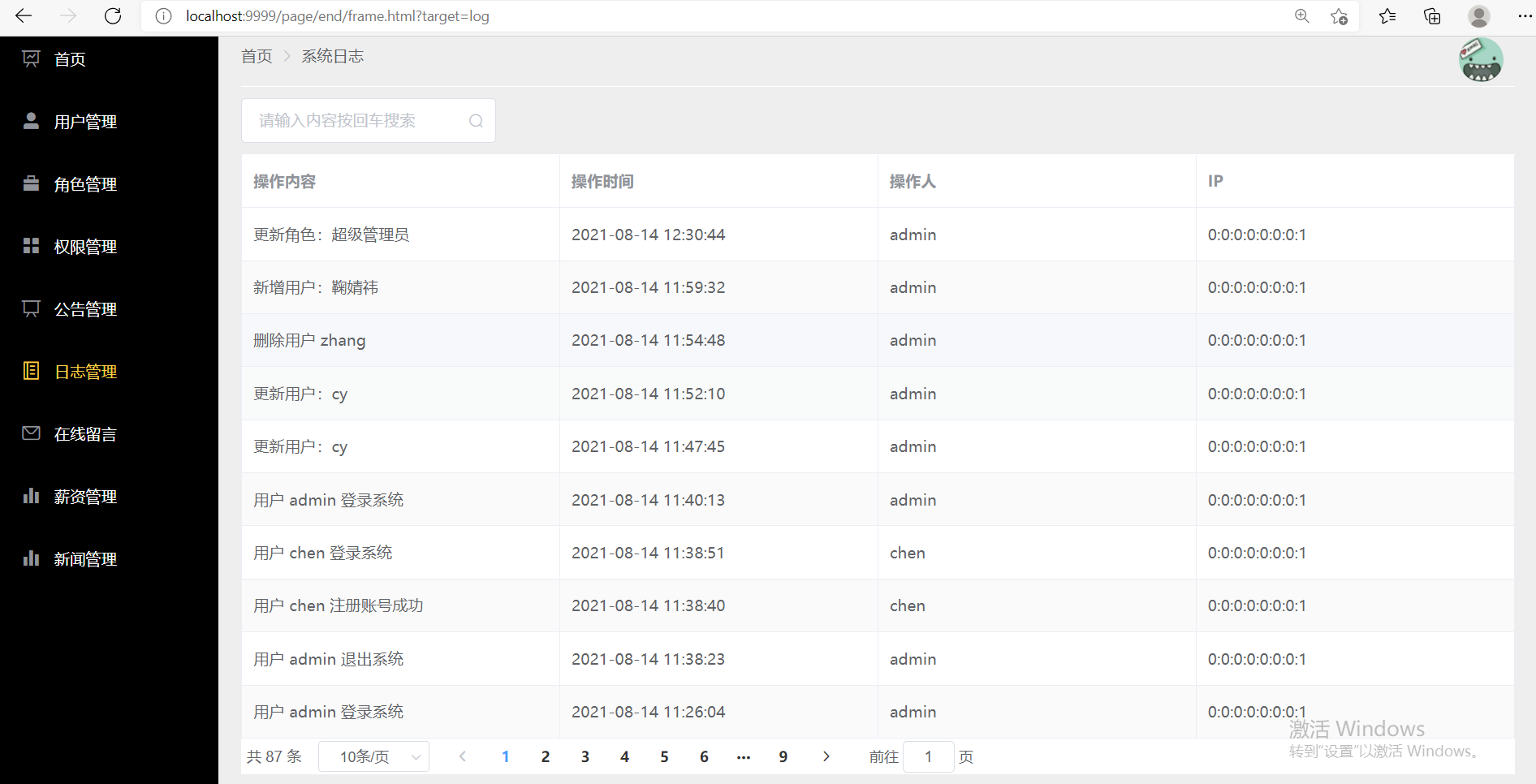Open the favorites list icon

coord(1387,16)
